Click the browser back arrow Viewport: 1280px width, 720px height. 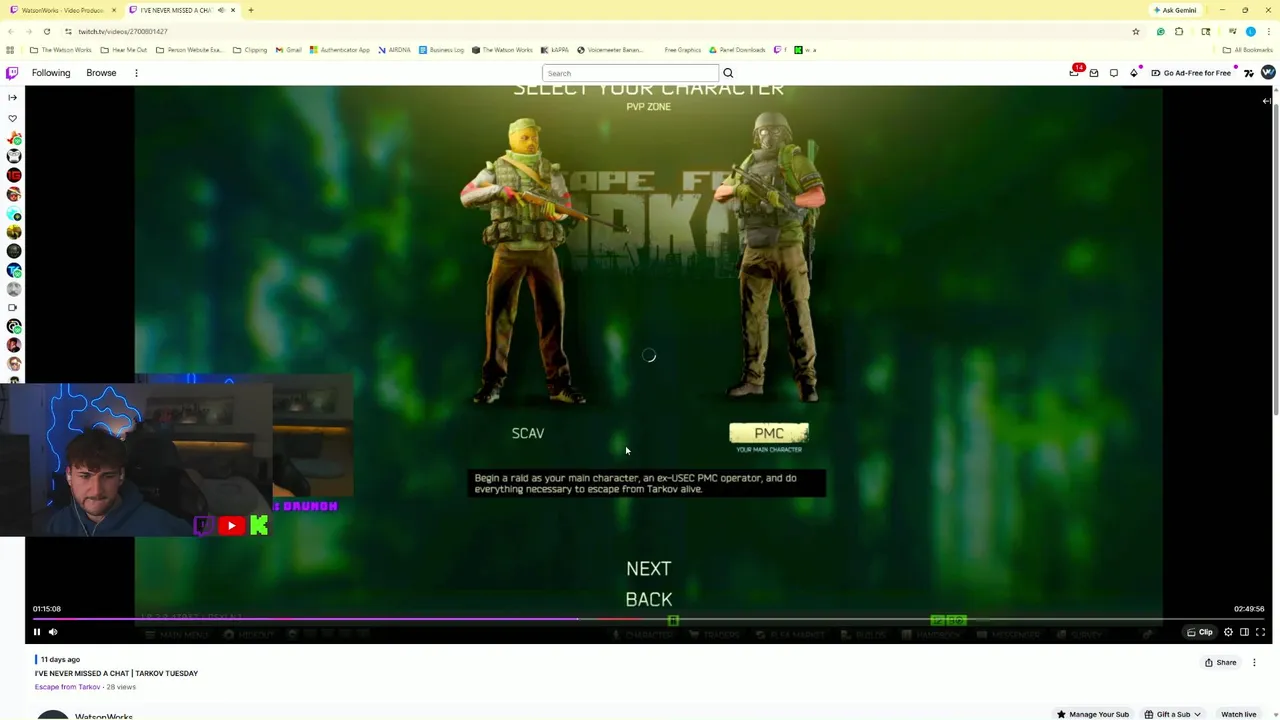click(x=12, y=31)
